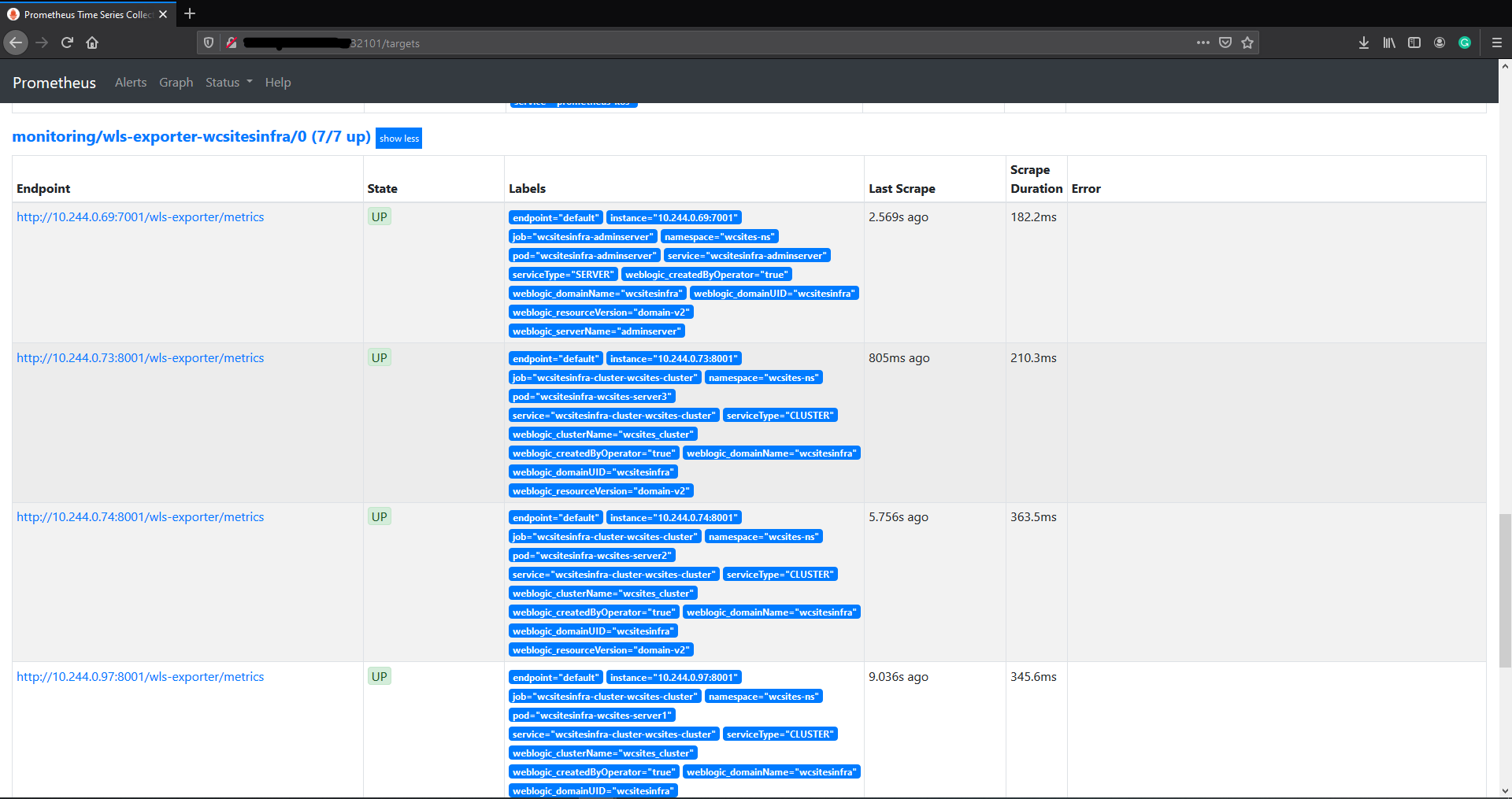Image resolution: width=1512 pixels, height=799 pixels.
Task: Click the 2.569s ago last scrape value
Action: 899,217
